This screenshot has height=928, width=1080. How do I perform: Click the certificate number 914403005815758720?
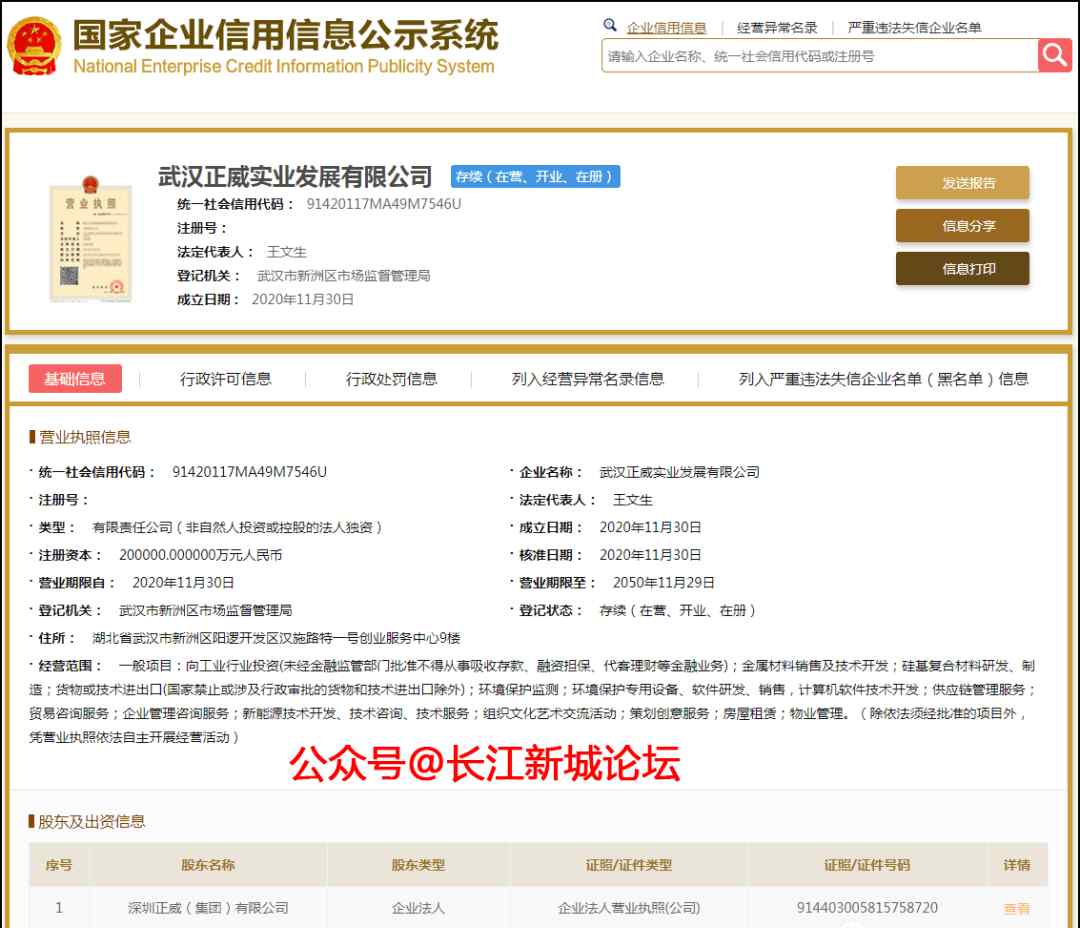pos(866,908)
